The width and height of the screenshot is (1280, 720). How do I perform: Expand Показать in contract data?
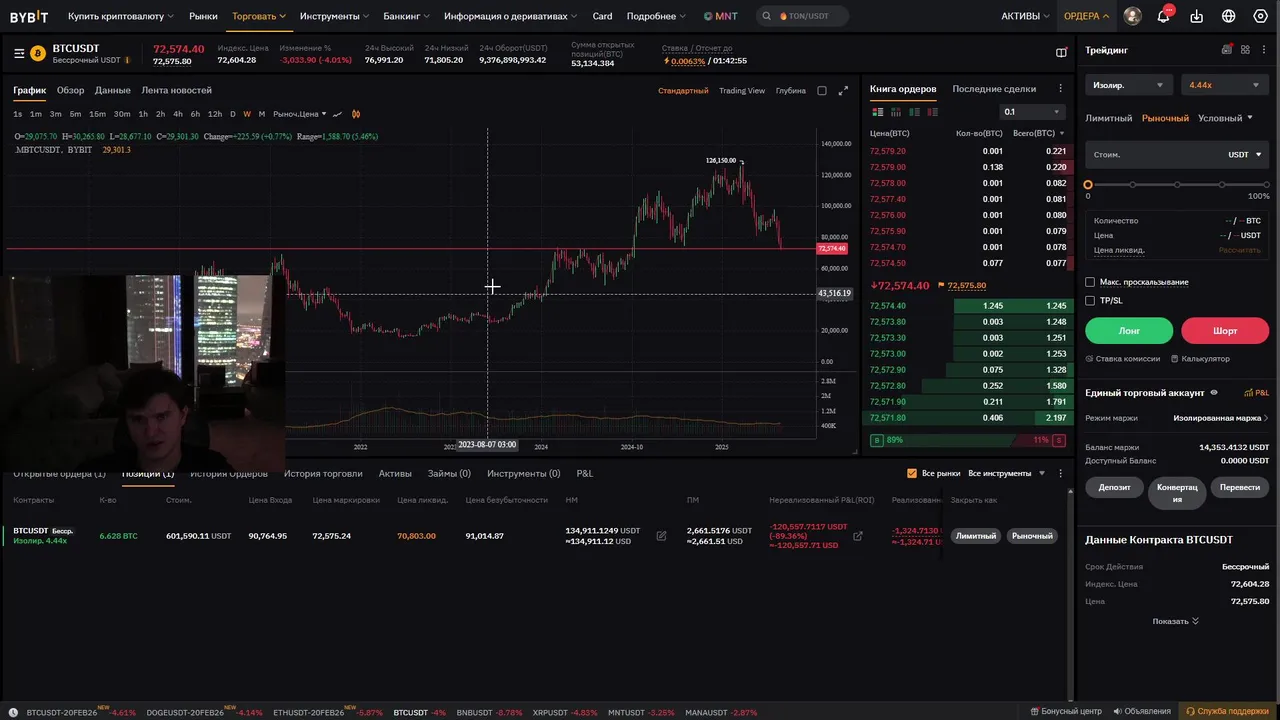click(1175, 621)
